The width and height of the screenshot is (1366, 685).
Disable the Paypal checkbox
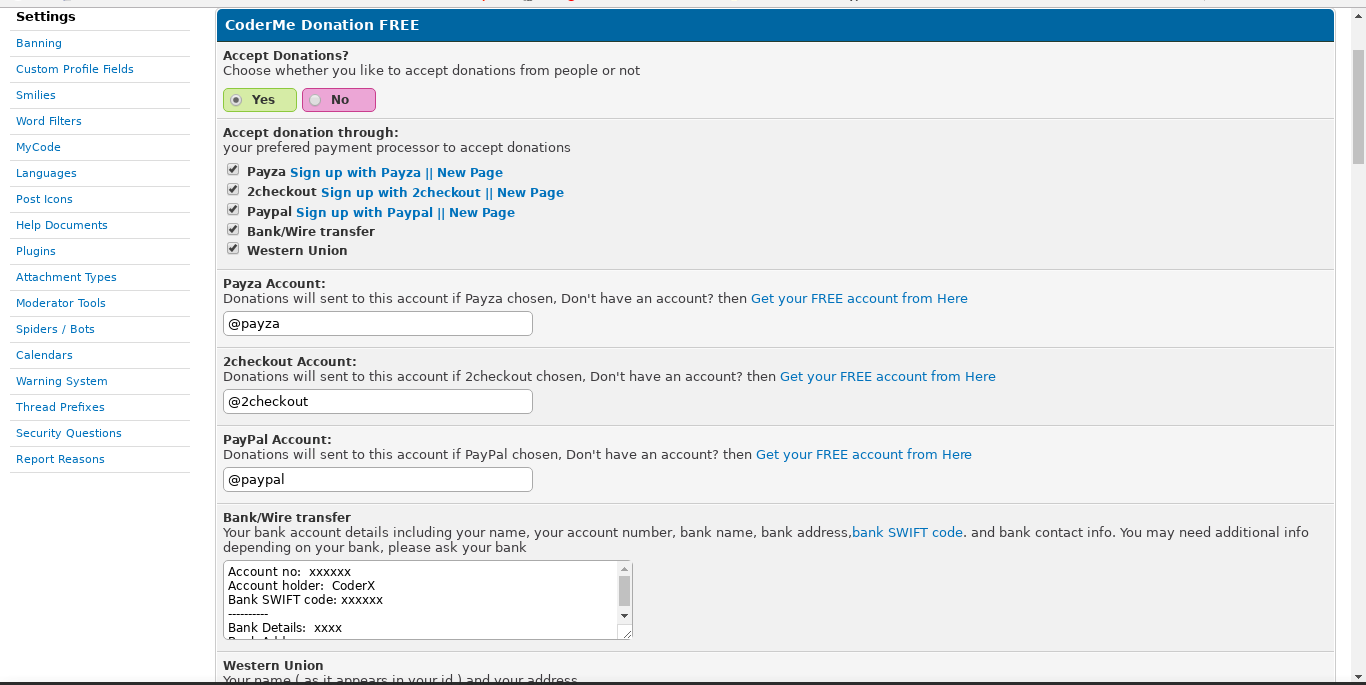click(x=233, y=210)
